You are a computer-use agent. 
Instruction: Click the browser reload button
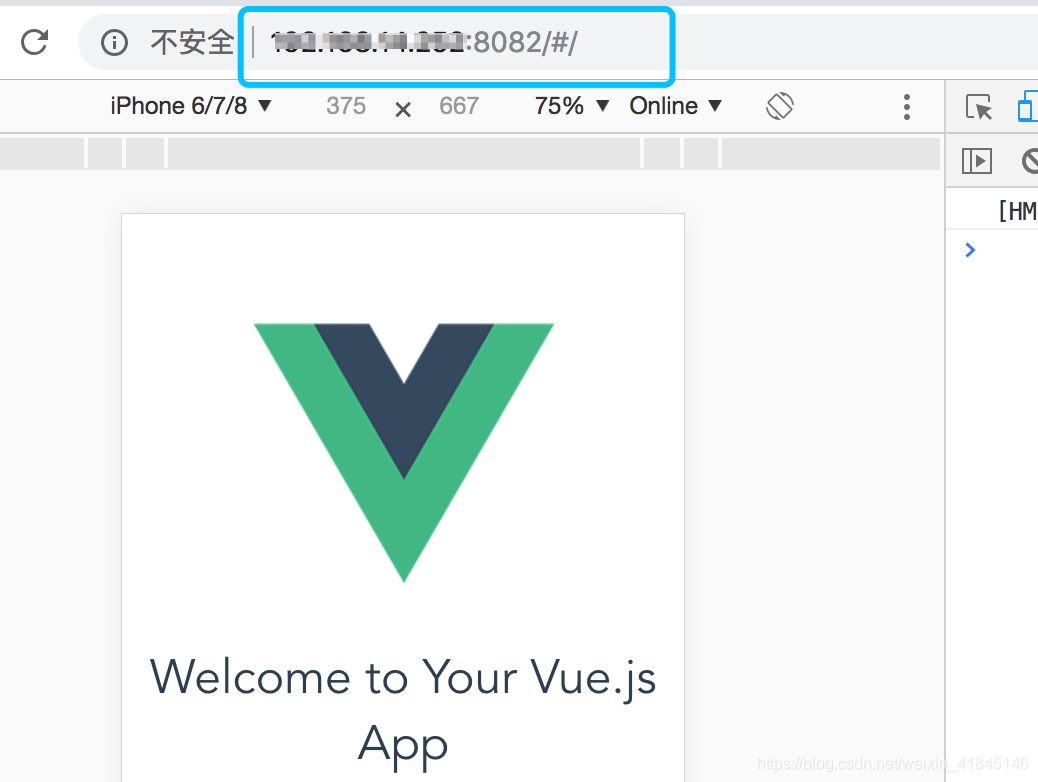tap(35, 42)
